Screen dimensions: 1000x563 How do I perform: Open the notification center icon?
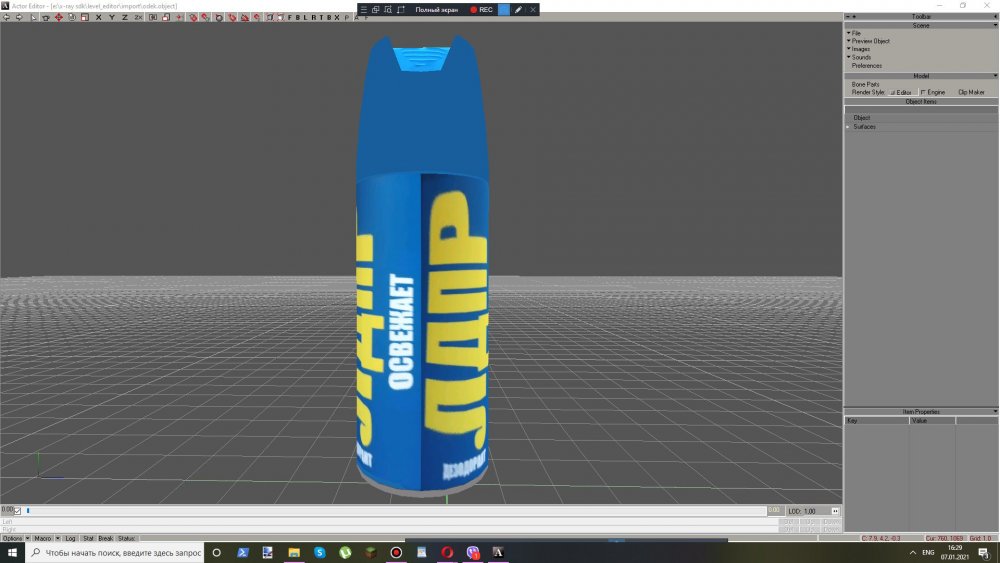point(984,553)
